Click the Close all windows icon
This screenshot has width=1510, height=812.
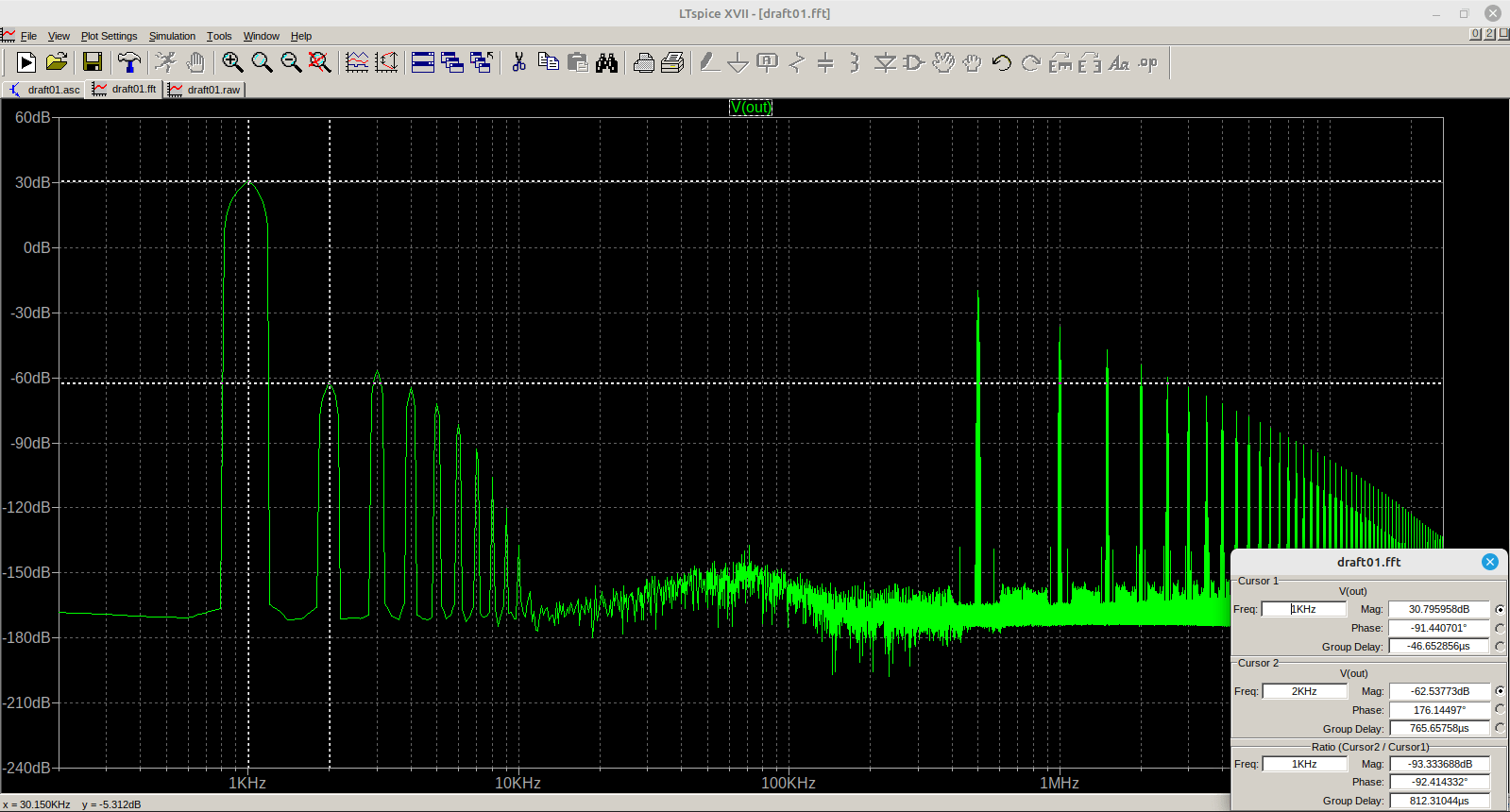click(482, 62)
